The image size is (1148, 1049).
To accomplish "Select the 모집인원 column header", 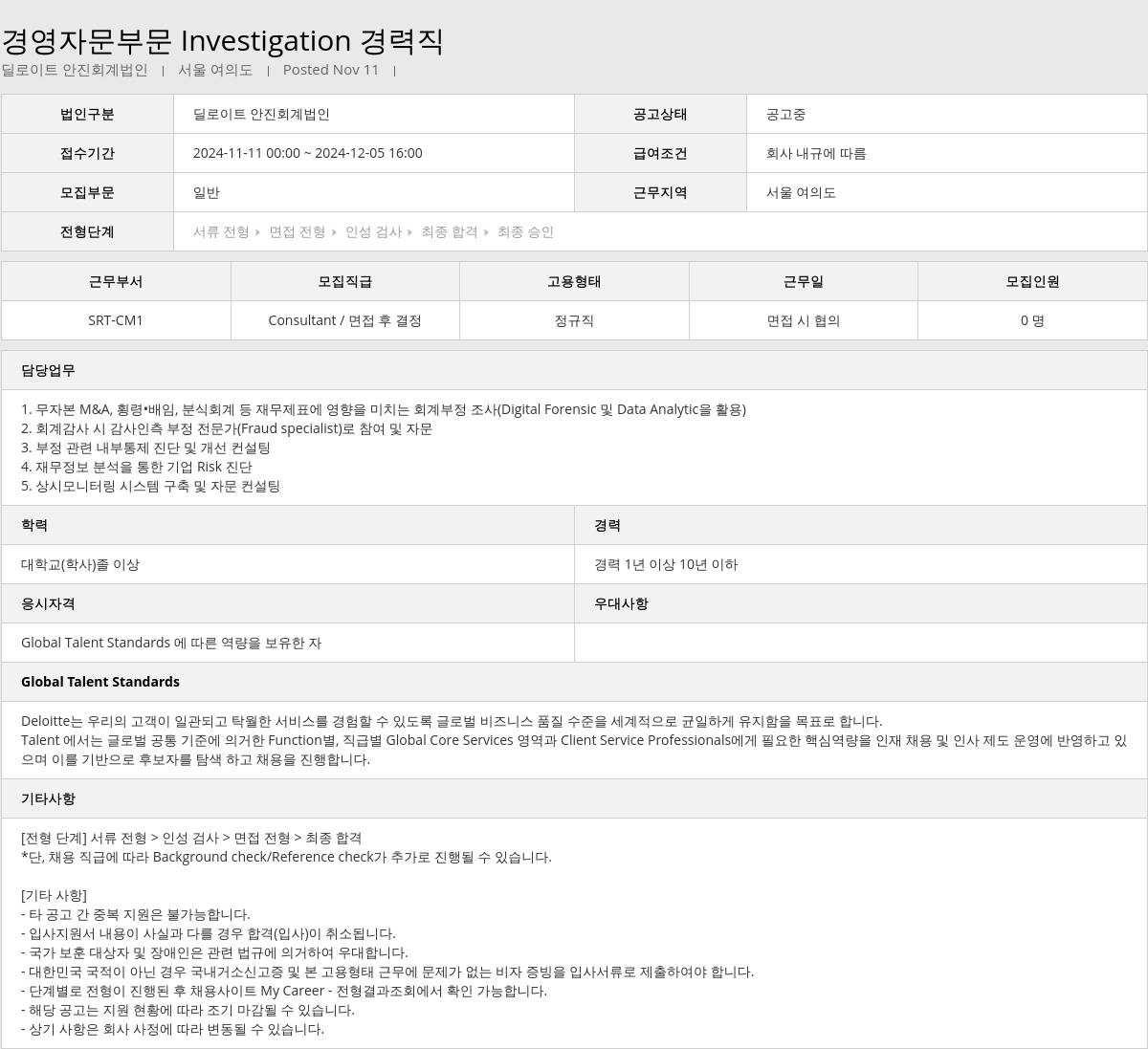I will 1032,281.
